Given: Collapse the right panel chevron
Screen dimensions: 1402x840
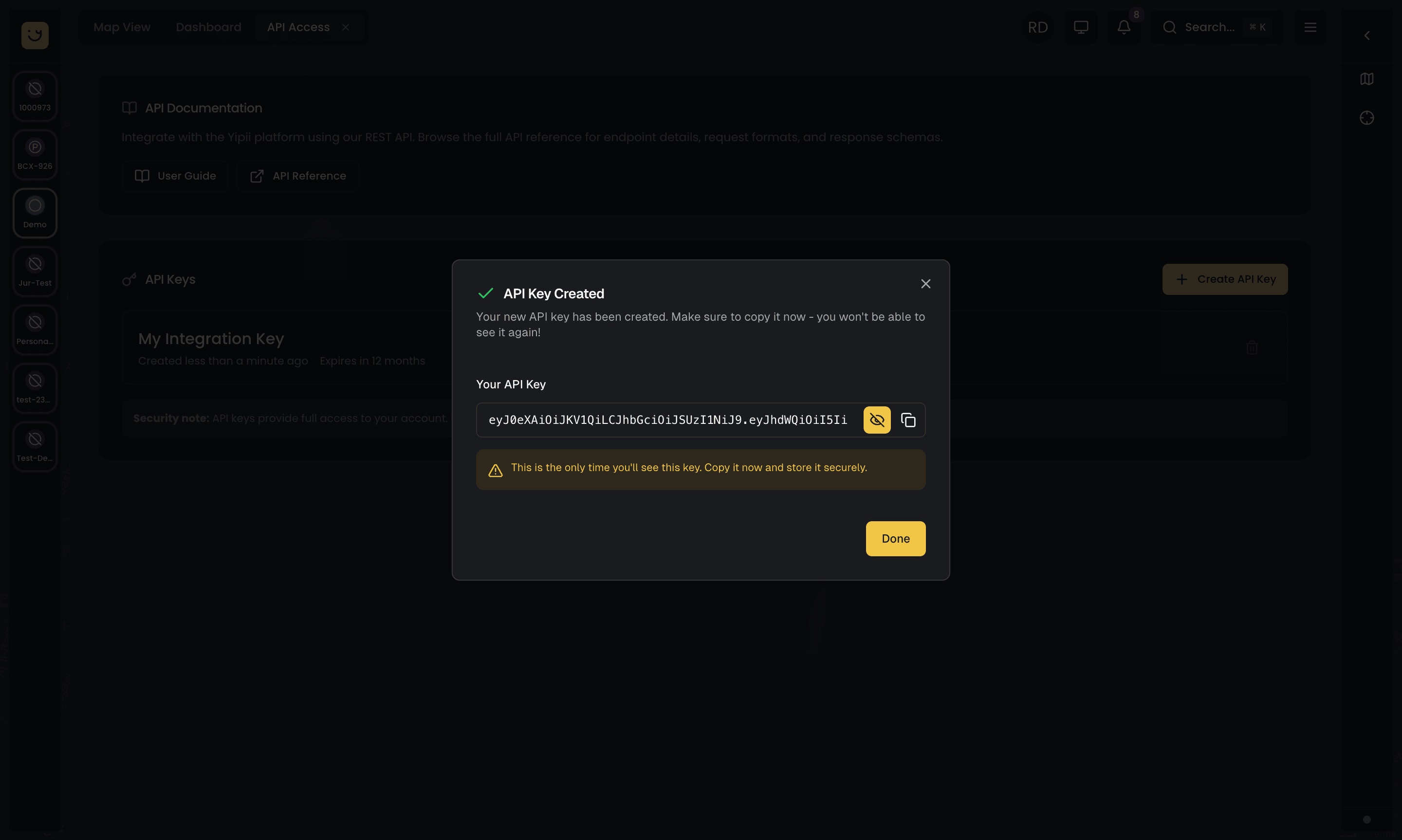Looking at the screenshot, I should coord(1366,36).
